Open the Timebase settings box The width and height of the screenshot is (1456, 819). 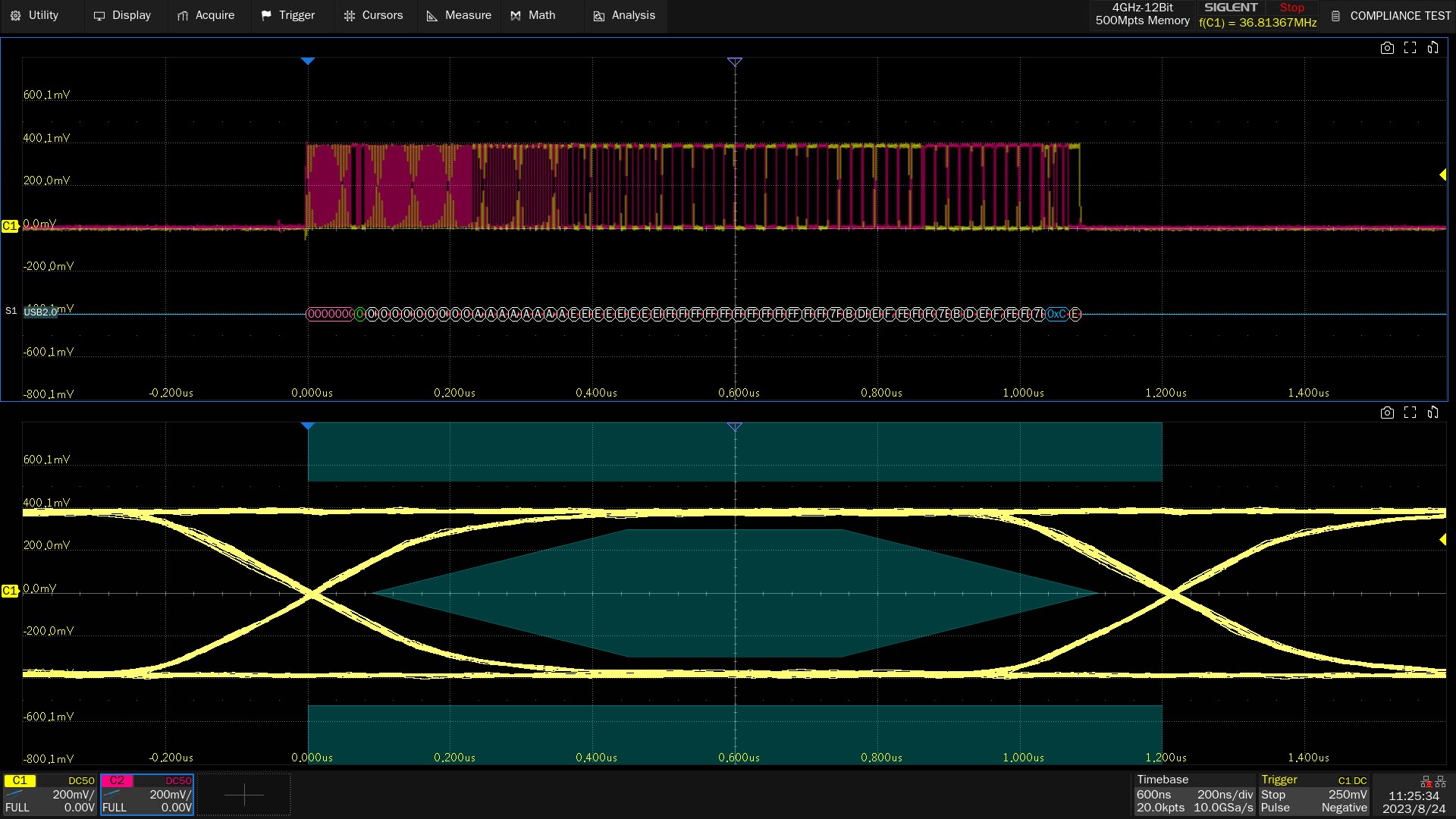(x=1194, y=794)
